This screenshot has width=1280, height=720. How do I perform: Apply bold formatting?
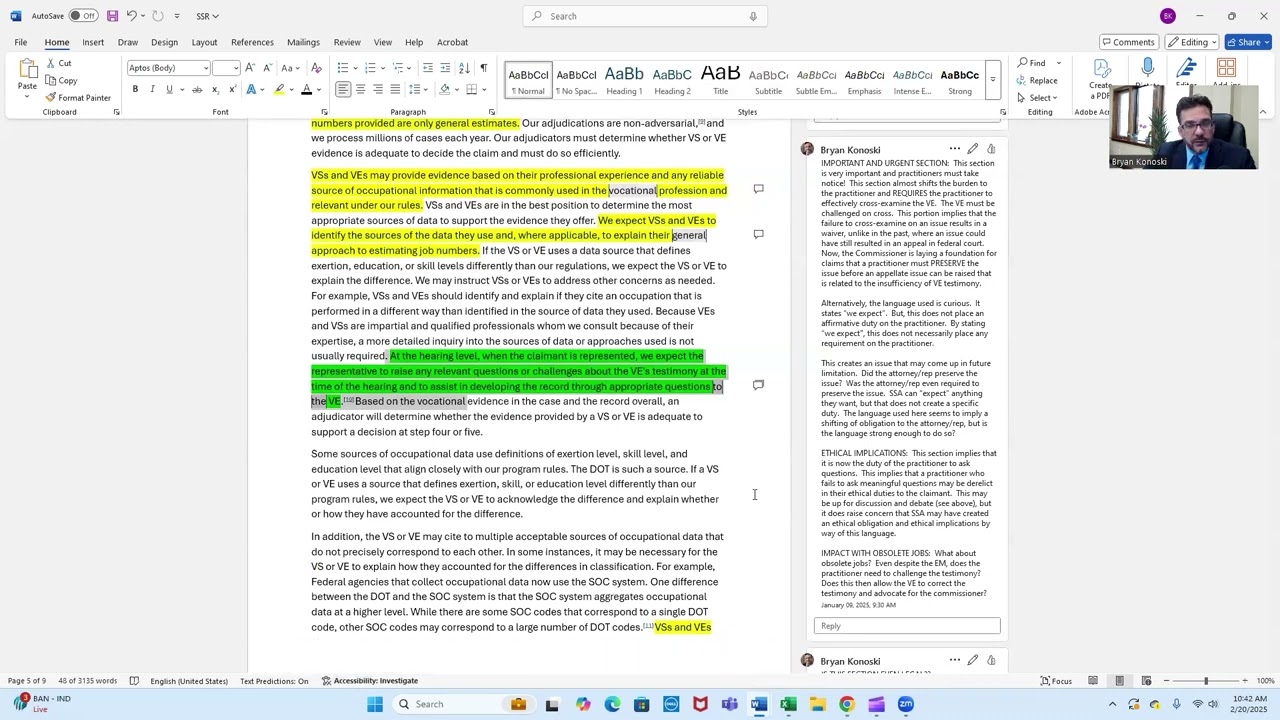(135, 90)
